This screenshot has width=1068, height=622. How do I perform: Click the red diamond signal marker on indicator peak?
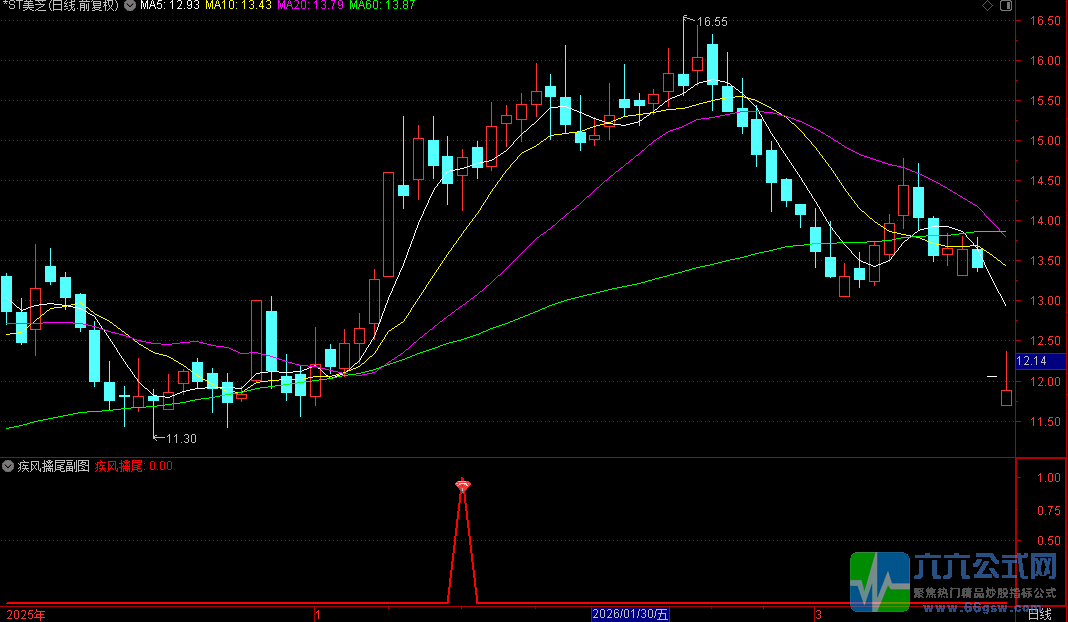[x=462, y=485]
